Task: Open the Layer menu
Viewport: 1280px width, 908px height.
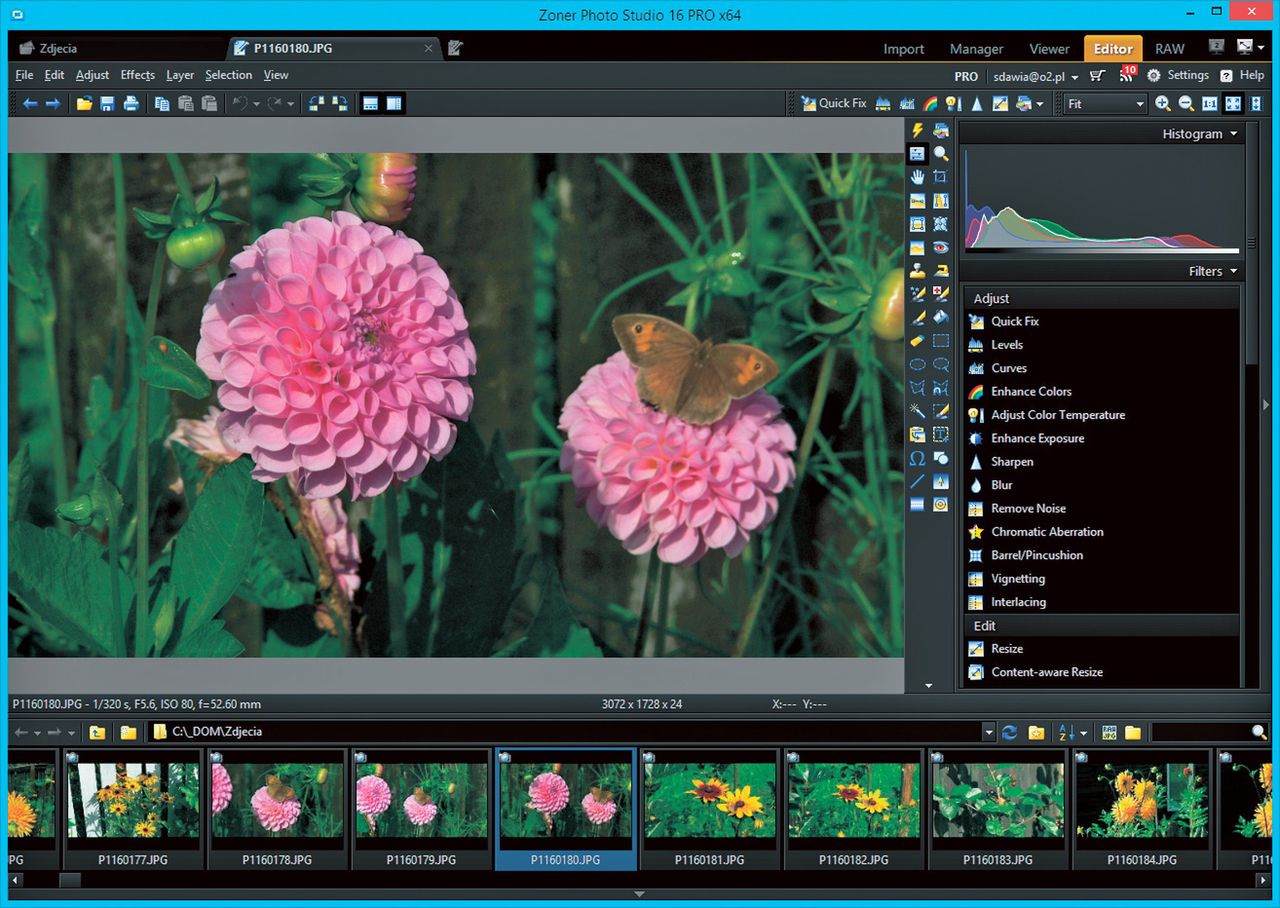Action: [180, 75]
